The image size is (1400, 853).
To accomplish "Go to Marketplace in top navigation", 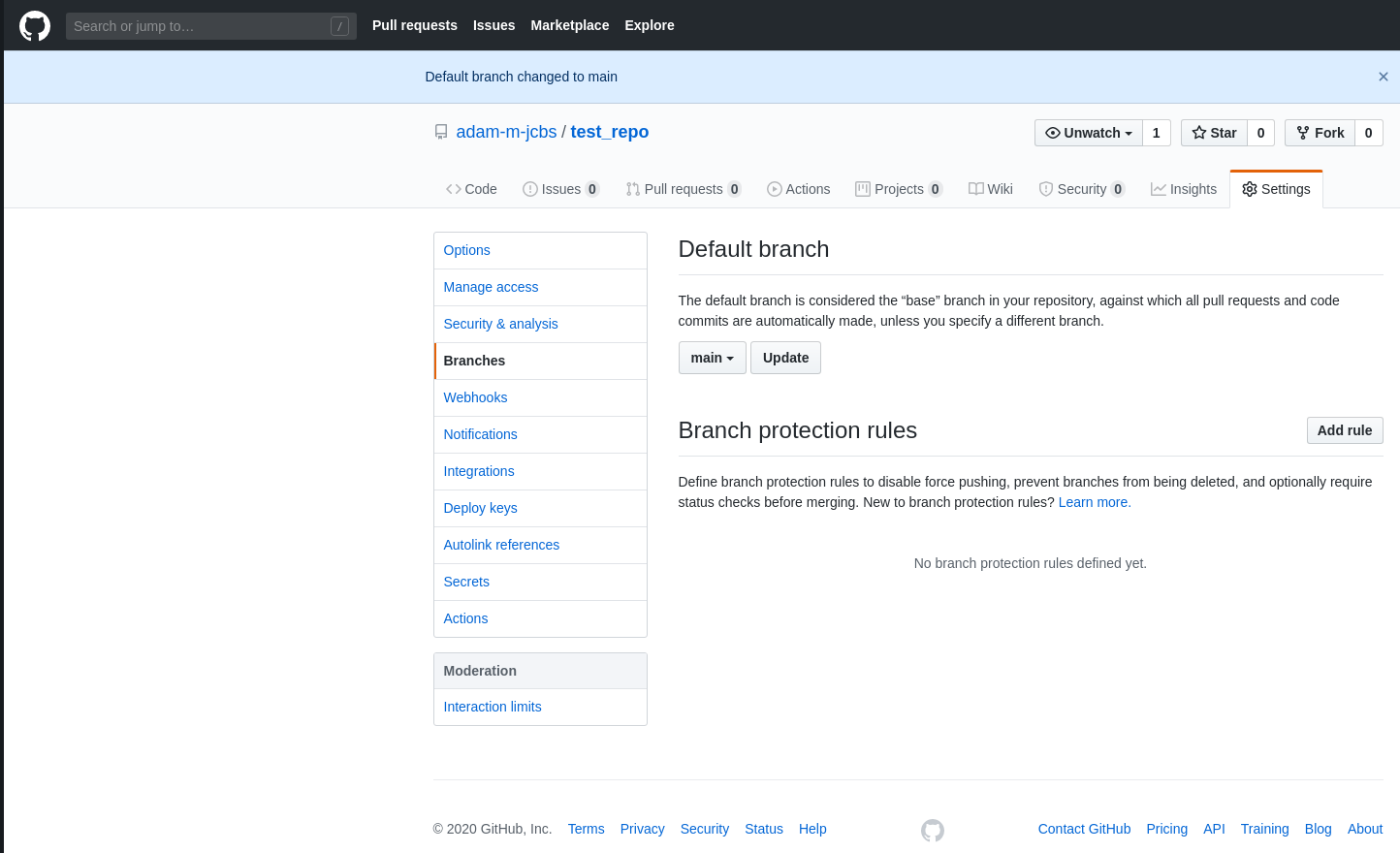I will pyautogui.click(x=570, y=25).
